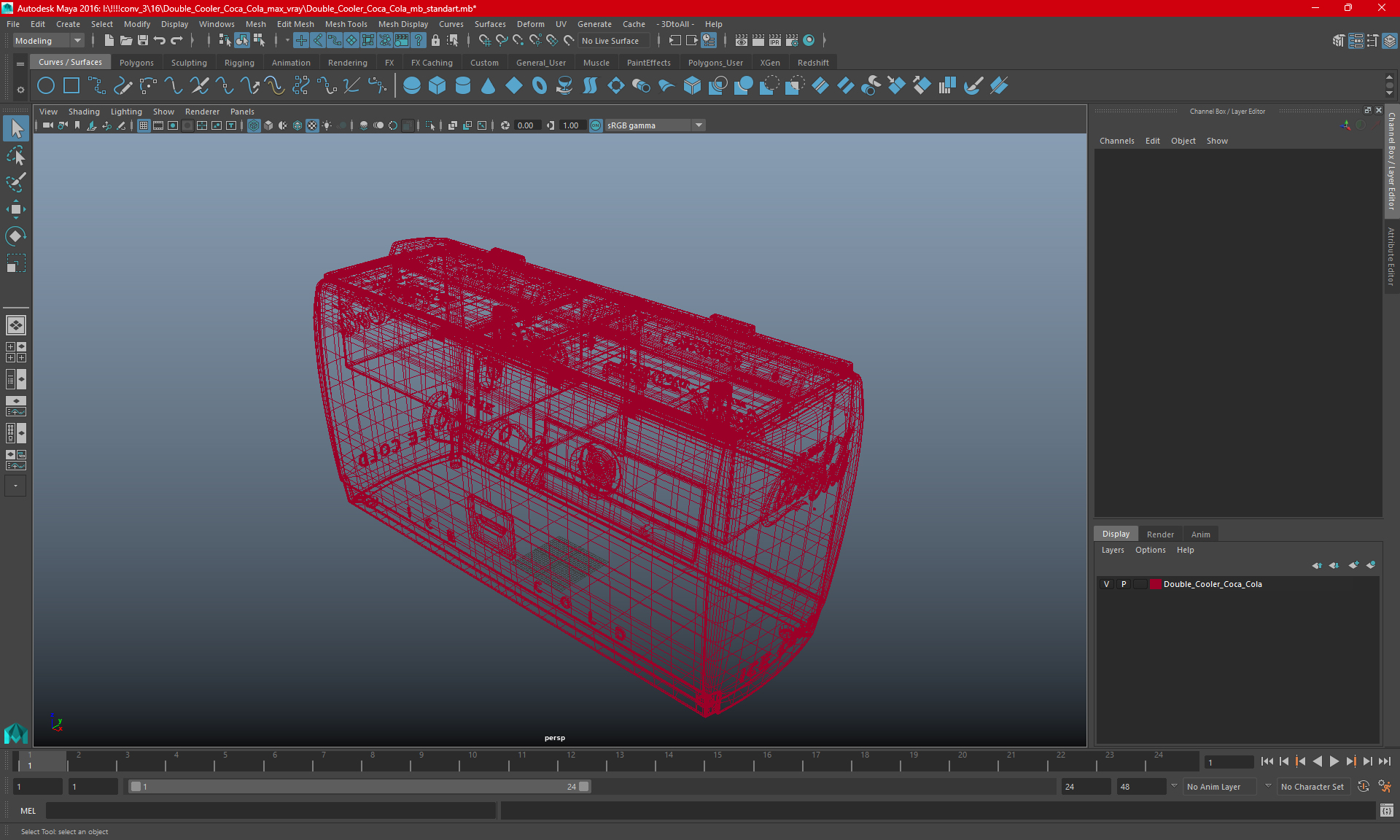Click the time range slider bar
1400x840 pixels.
(x=359, y=787)
